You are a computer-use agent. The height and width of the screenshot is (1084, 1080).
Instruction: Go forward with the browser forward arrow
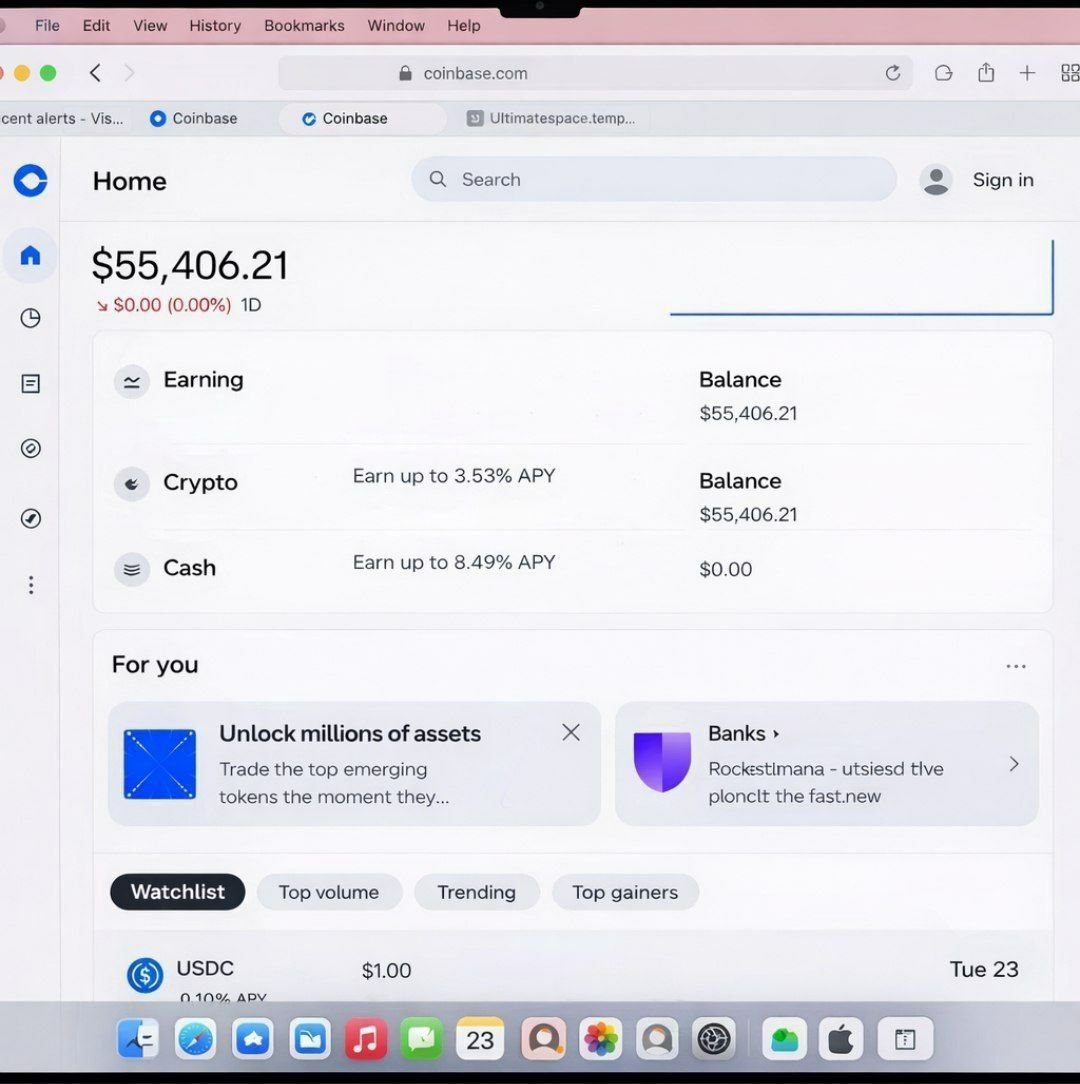[x=129, y=73]
